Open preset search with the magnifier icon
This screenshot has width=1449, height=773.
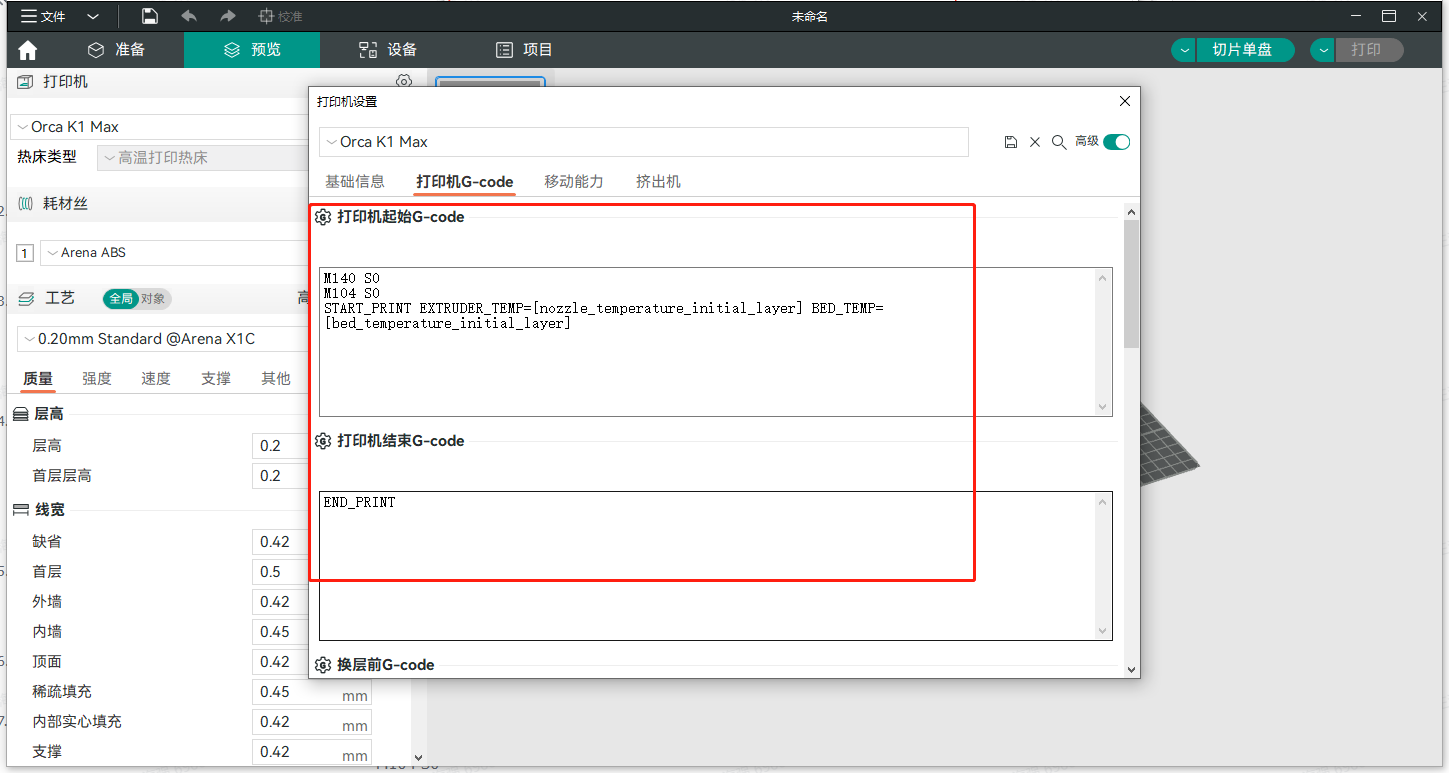[1059, 142]
